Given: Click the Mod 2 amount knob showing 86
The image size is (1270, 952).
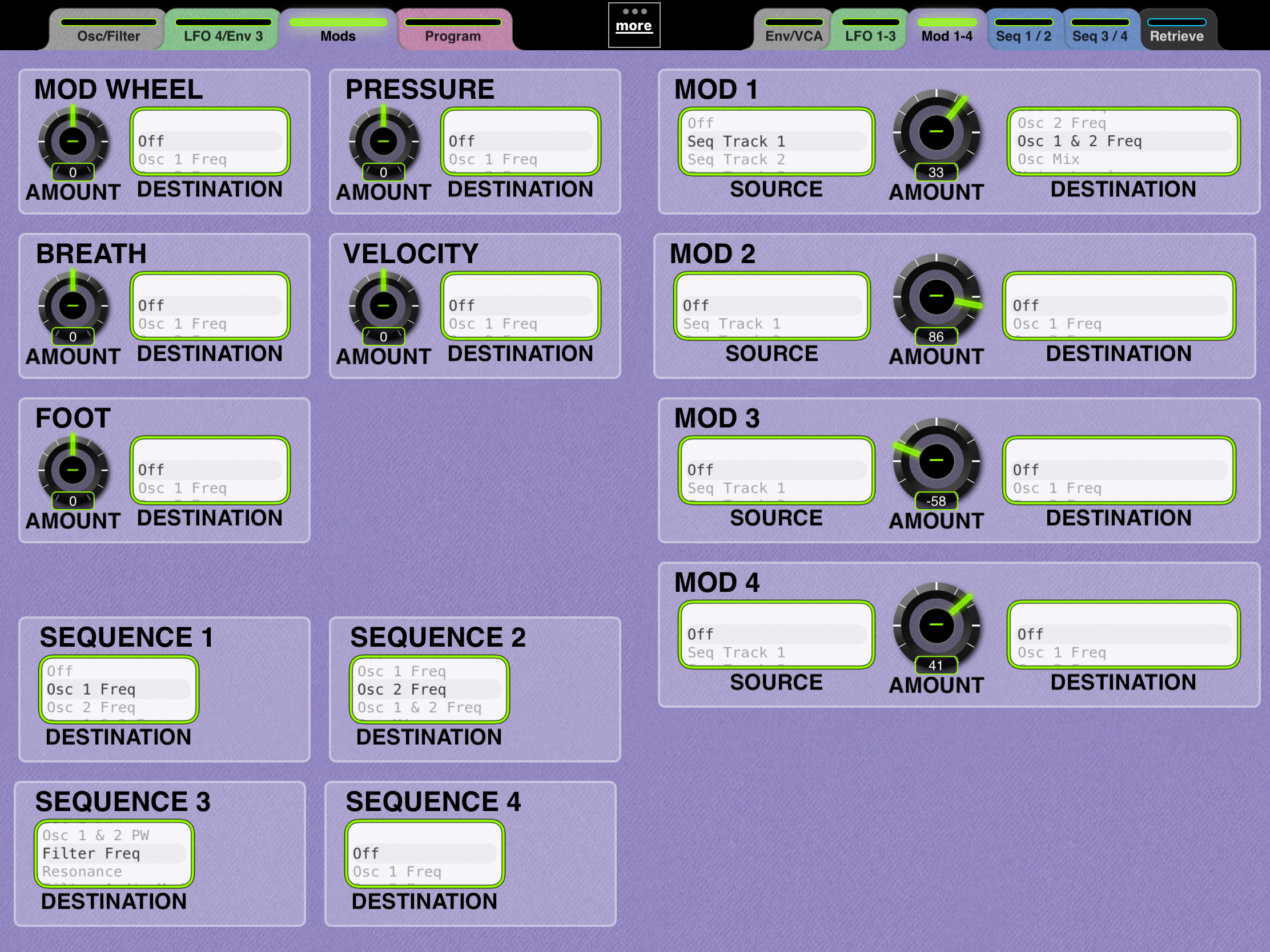Looking at the screenshot, I should coord(936,297).
